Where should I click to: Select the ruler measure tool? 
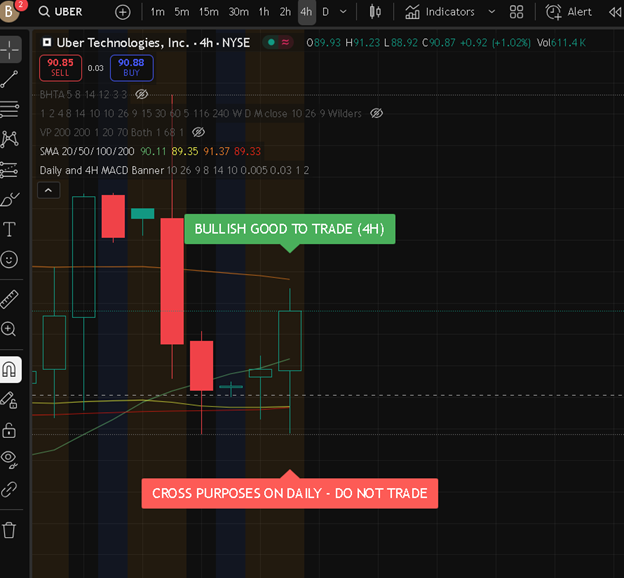click(10, 299)
